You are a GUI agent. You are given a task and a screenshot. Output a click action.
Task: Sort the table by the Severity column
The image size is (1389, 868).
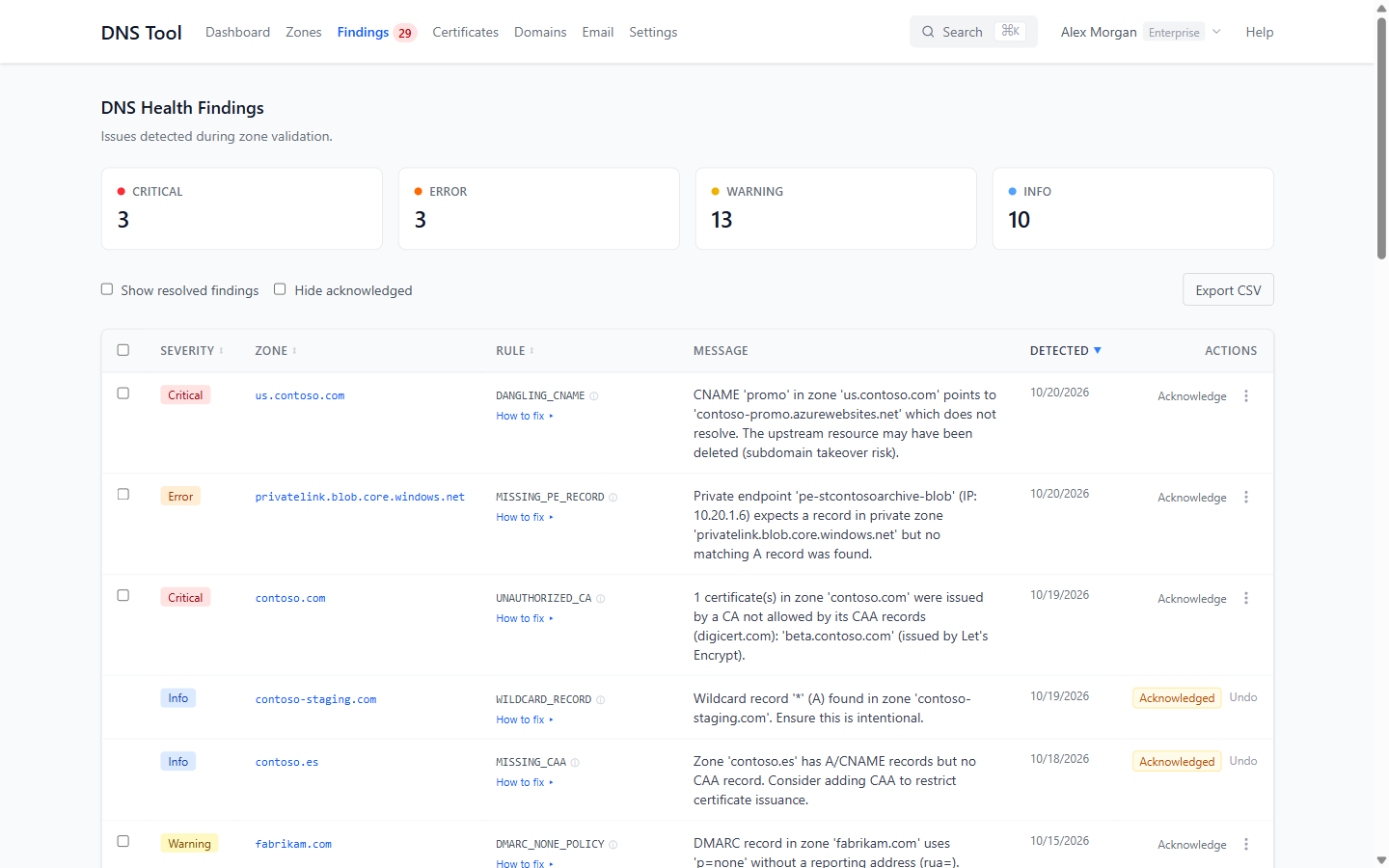tap(192, 351)
